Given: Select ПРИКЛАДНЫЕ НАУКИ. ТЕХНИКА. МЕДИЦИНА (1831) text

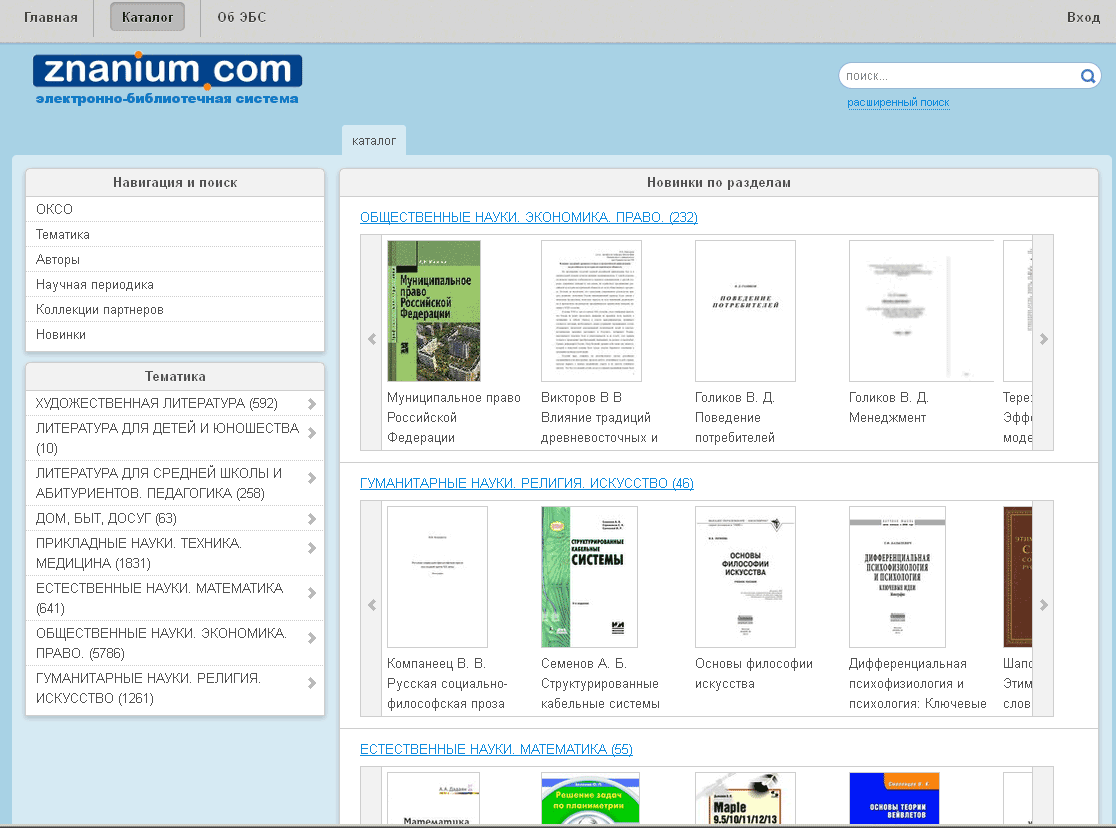Looking at the screenshot, I should click(139, 553).
